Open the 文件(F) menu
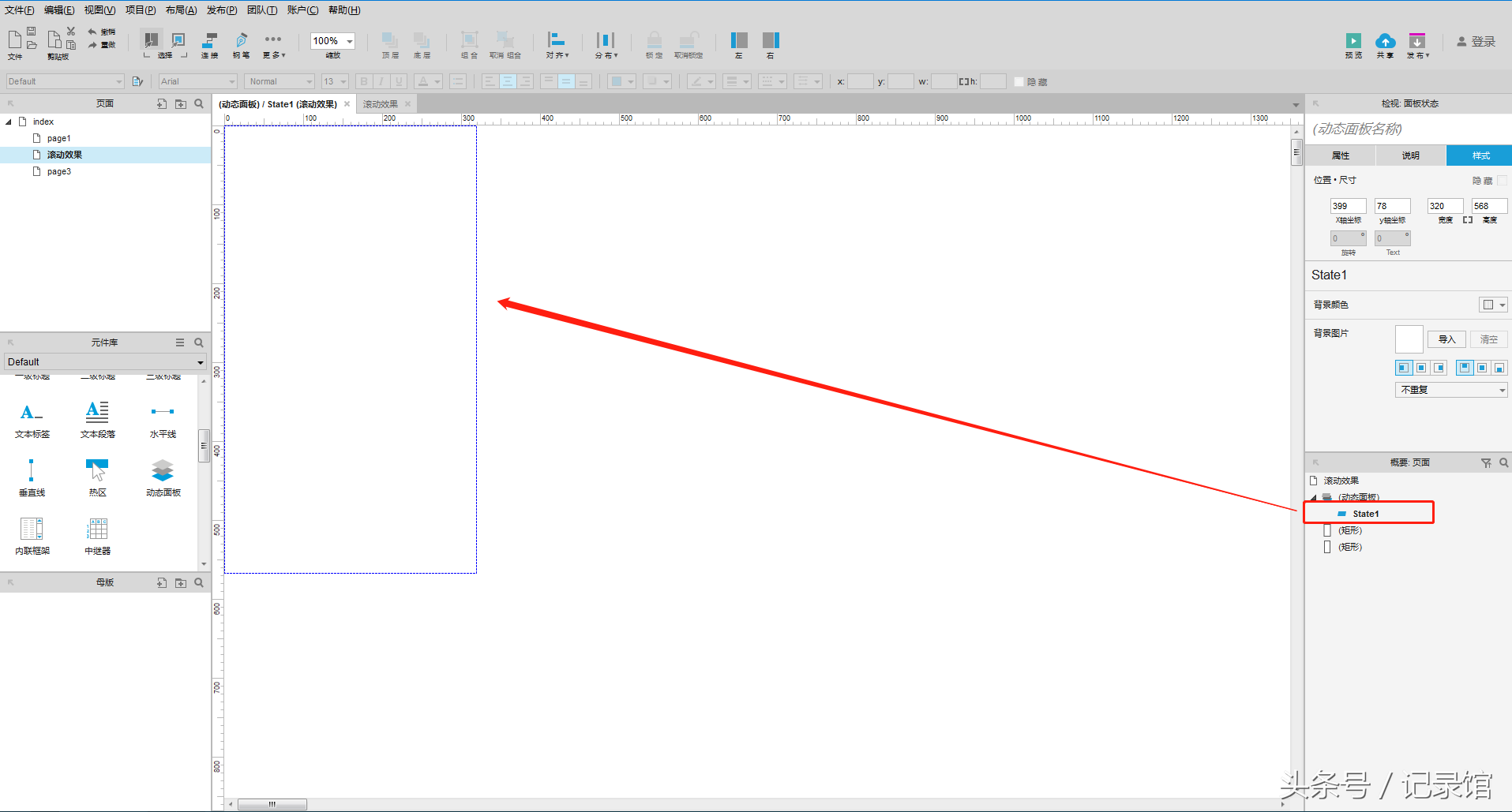The image size is (1512, 812). [20, 10]
